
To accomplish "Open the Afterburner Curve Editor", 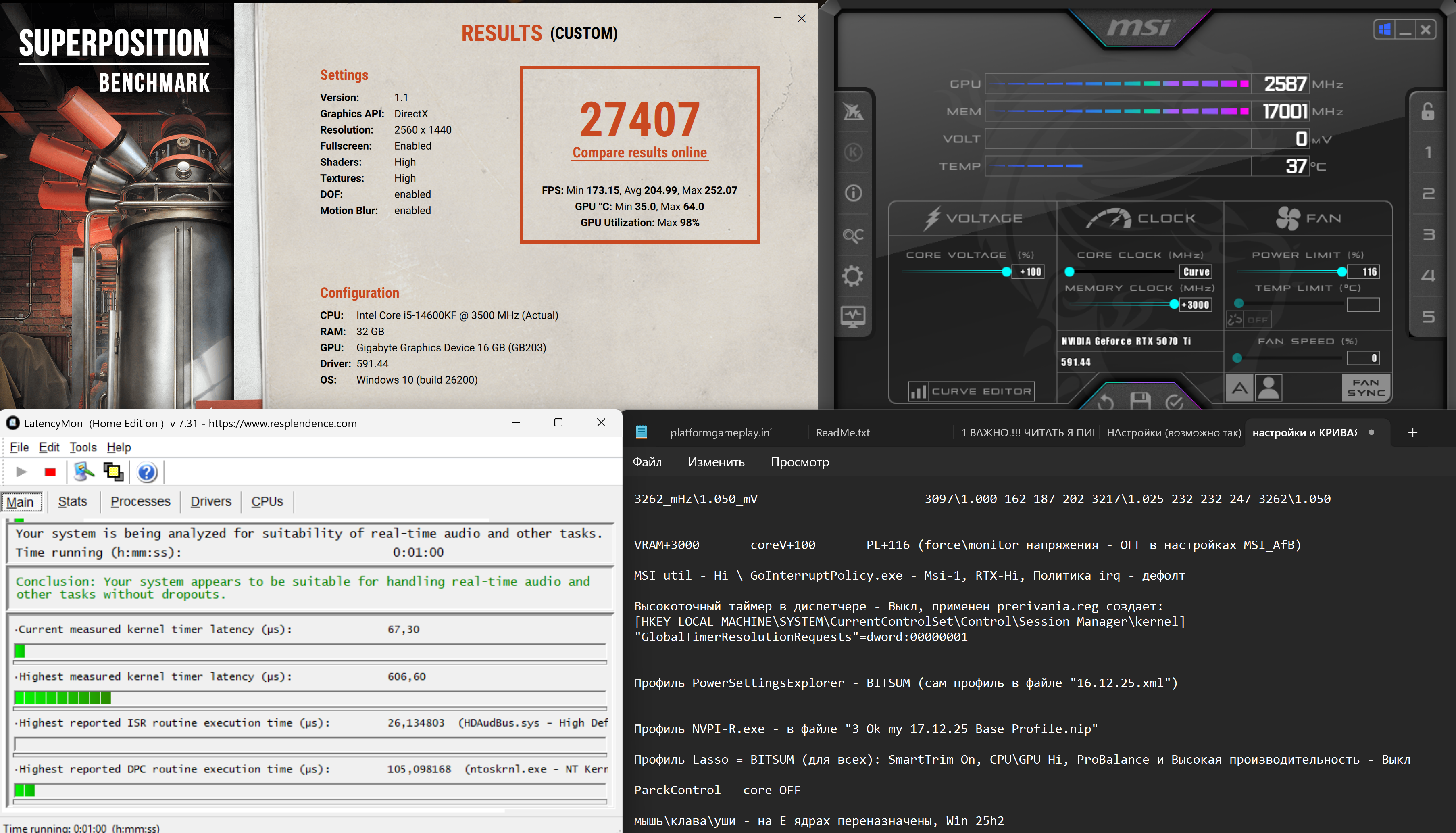I will click(971, 391).
